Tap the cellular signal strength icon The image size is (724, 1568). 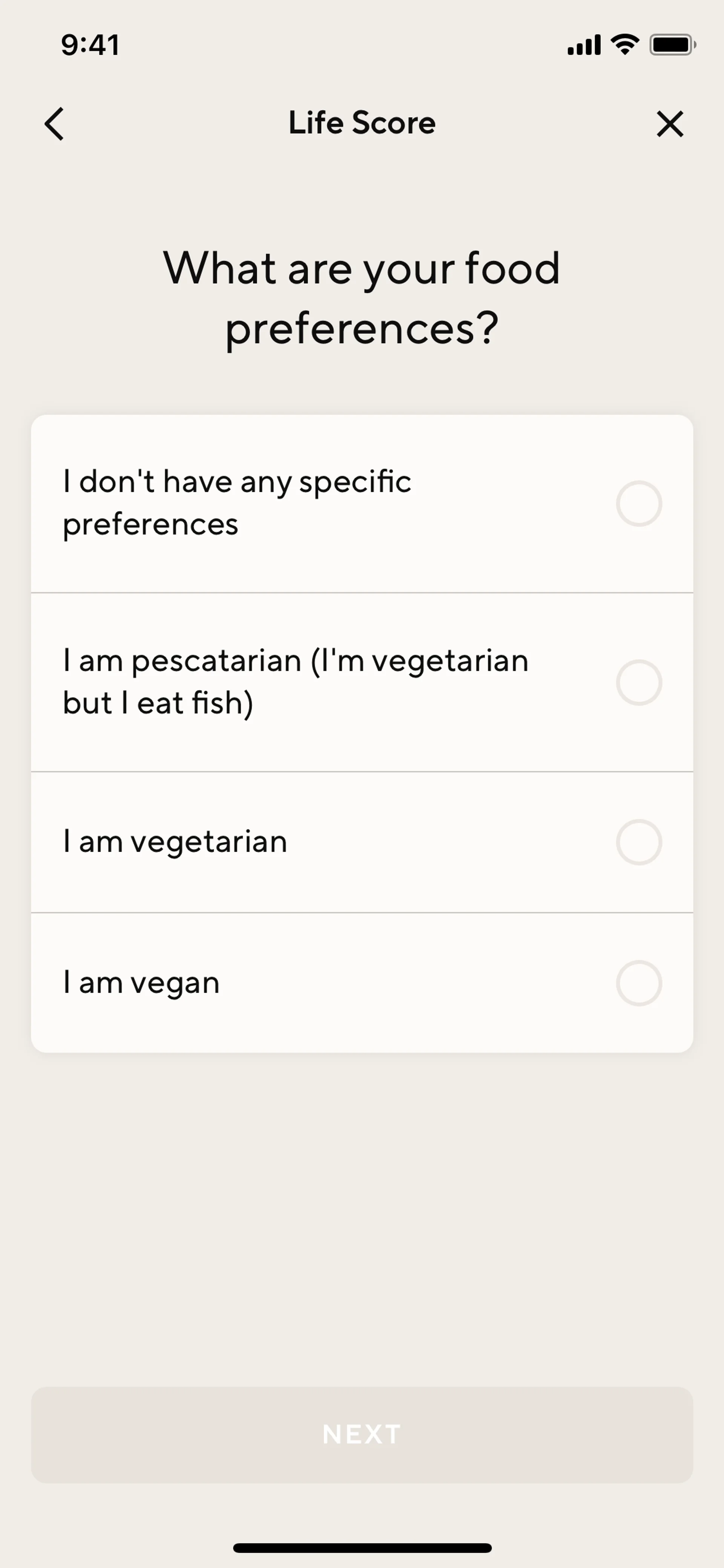pyautogui.click(x=583, y=45)
